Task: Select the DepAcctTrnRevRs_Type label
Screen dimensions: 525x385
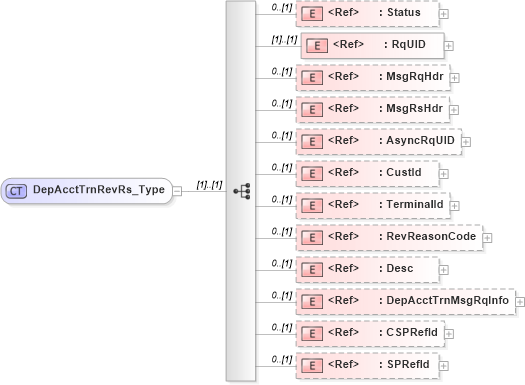Action: 99,190
